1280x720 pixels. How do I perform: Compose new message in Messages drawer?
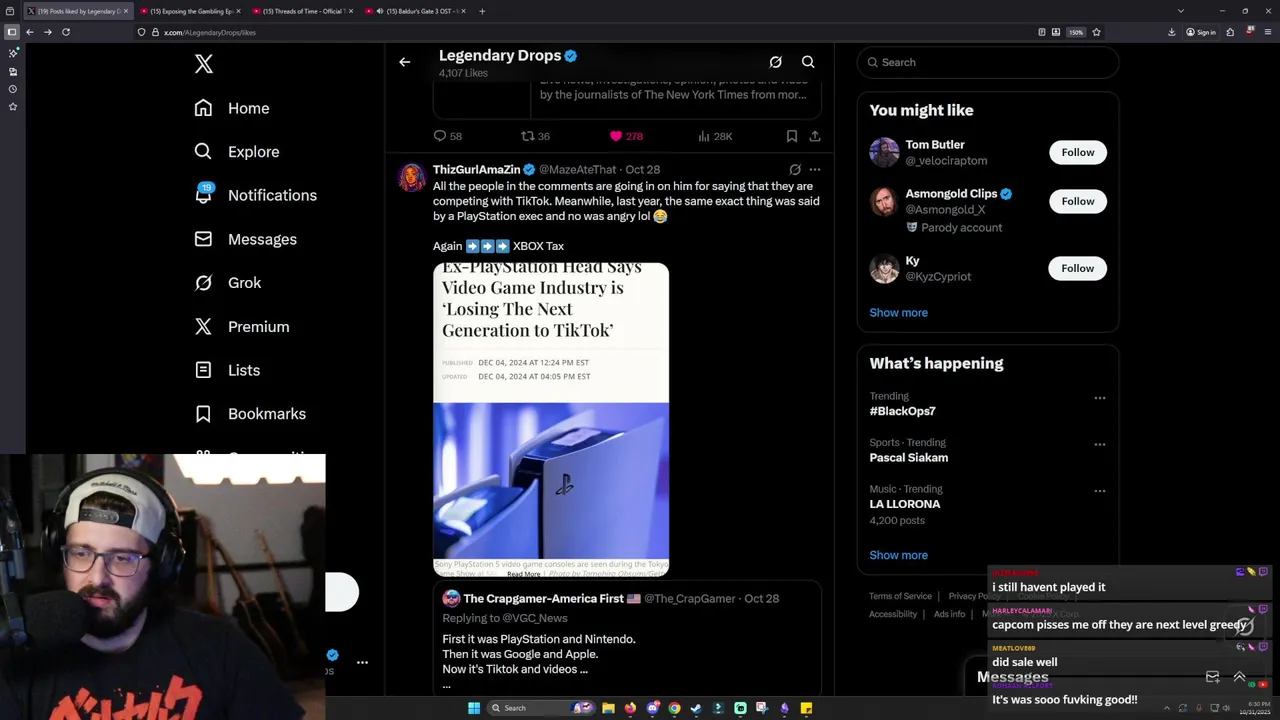1212,677
